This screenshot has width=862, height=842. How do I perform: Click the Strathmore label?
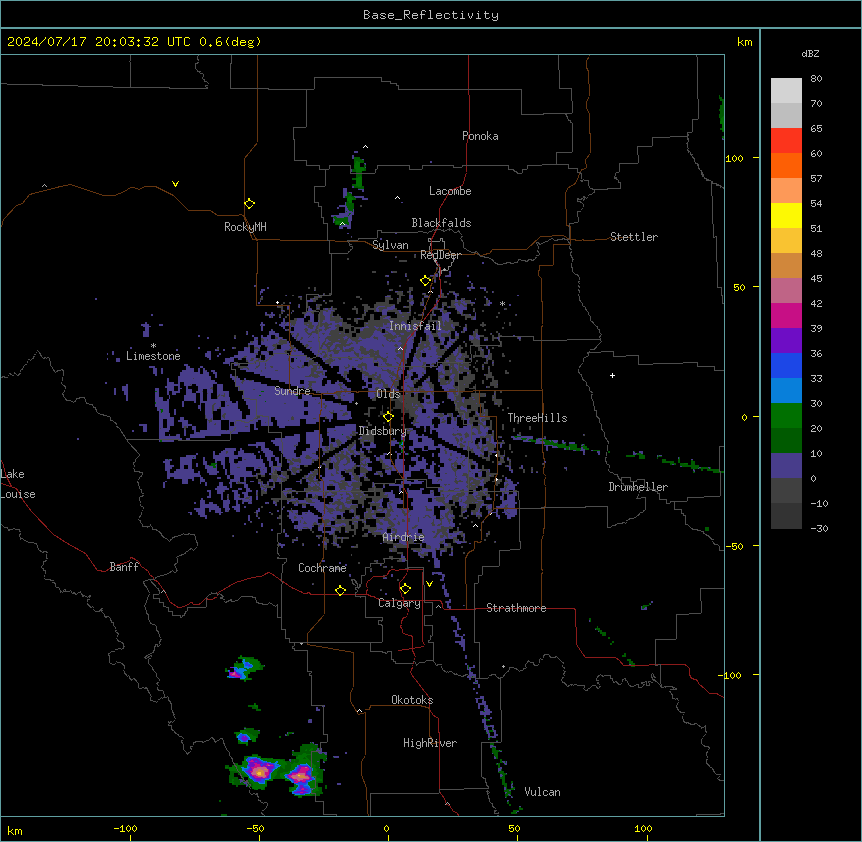(516, 608)
